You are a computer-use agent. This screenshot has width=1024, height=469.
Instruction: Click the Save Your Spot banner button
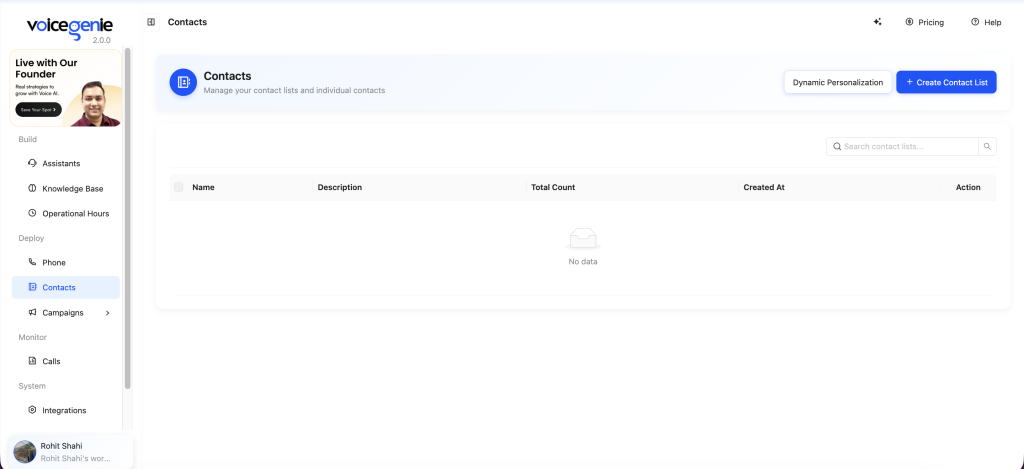38,110
